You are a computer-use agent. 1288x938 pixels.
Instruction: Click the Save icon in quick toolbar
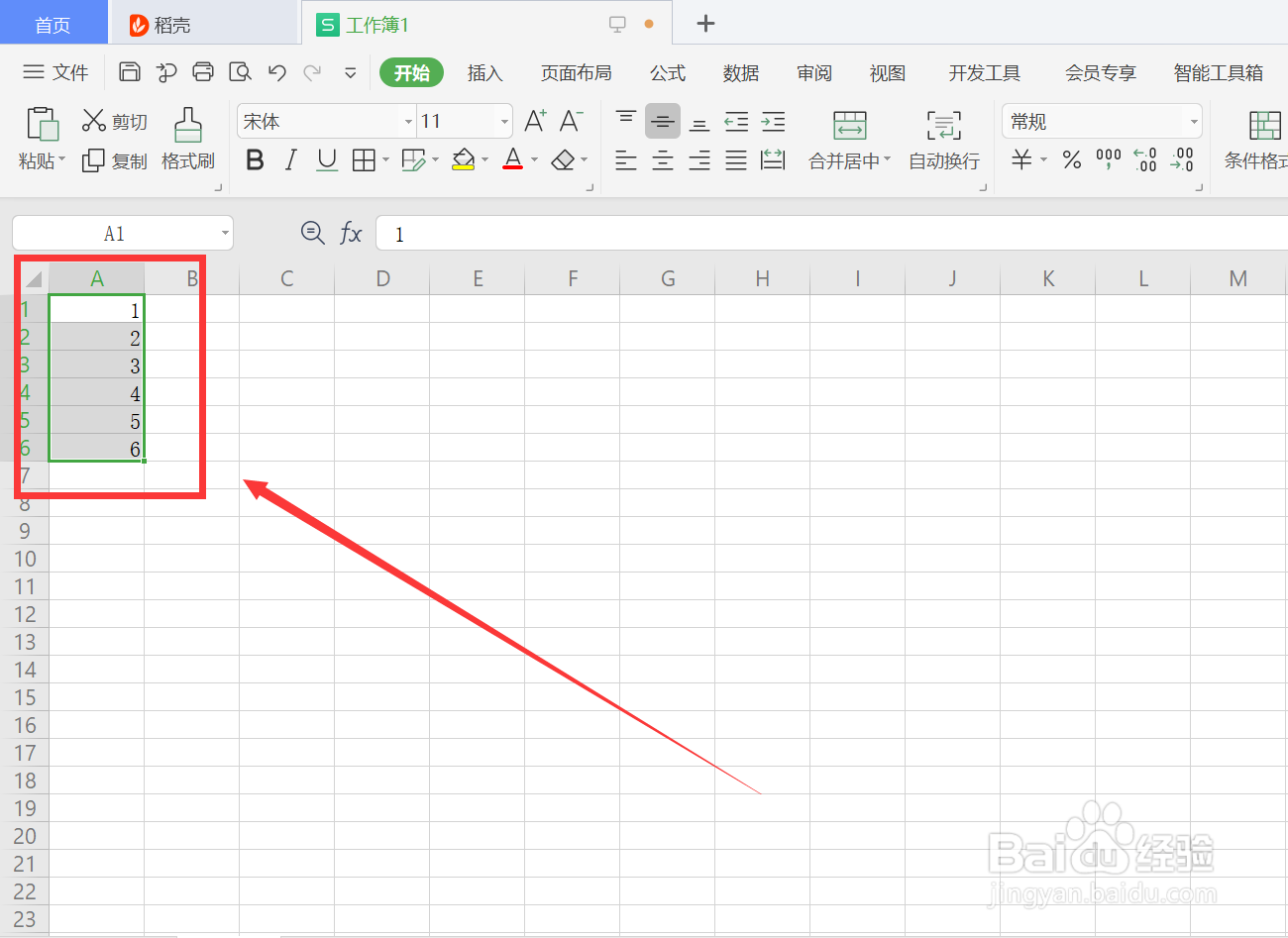tap(130, 71)
